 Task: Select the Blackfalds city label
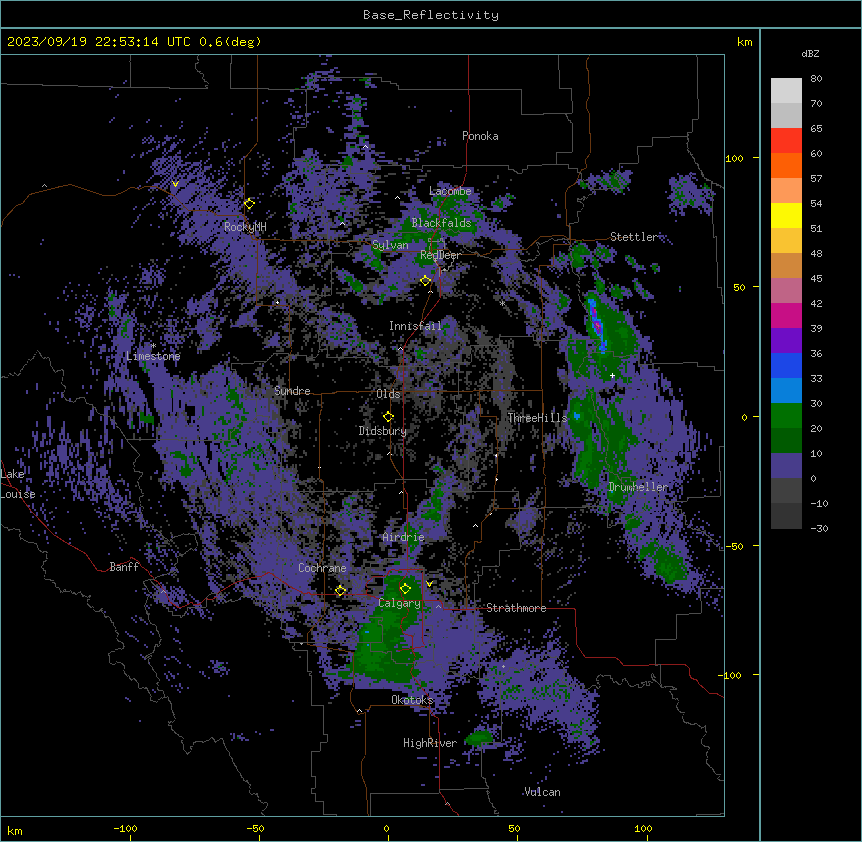tap(441, 223)
